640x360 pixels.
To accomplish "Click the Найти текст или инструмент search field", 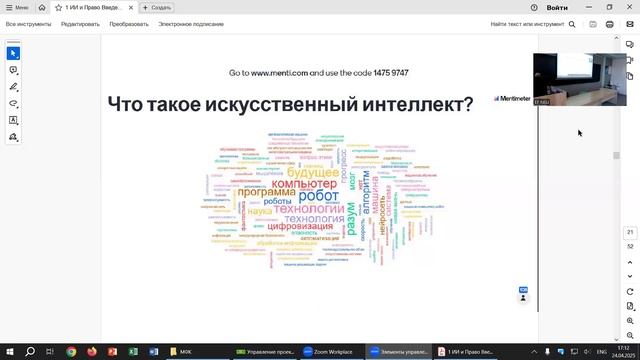I will [x=533, y=24].
